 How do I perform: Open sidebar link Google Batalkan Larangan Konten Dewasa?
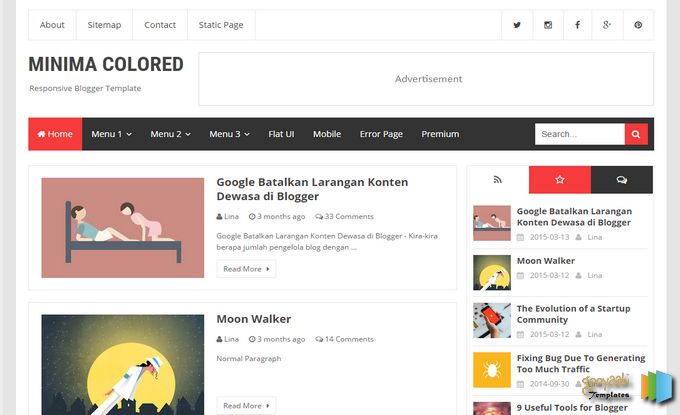[x=574, y=217]
